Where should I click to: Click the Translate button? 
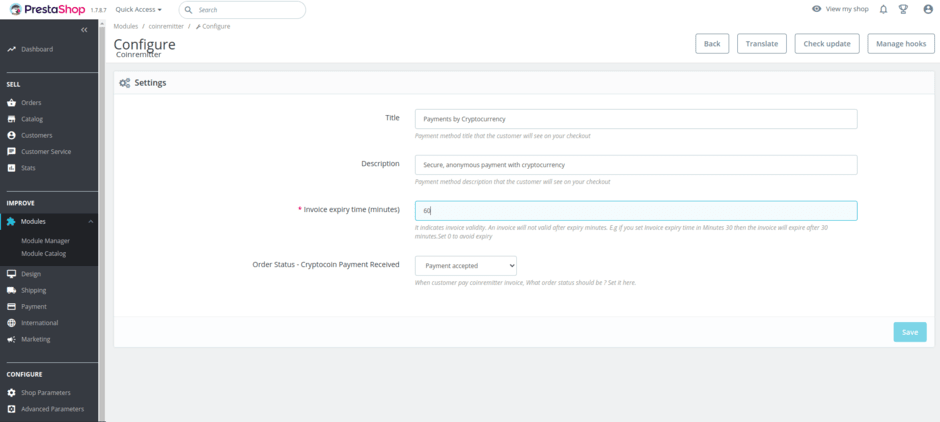(x=762, y=44)
